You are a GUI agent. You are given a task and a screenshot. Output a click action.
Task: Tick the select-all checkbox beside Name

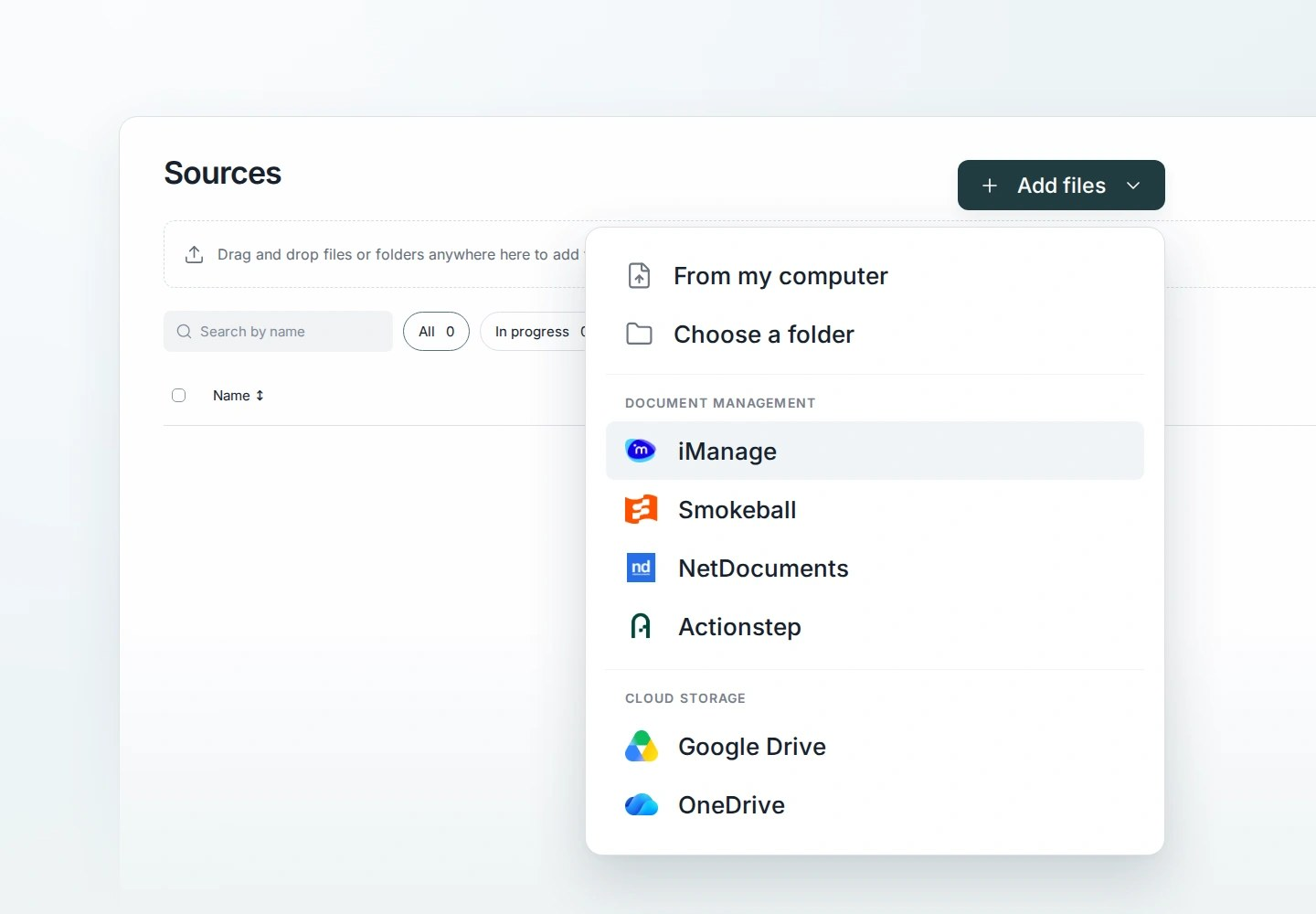click(x=178, y=396)
